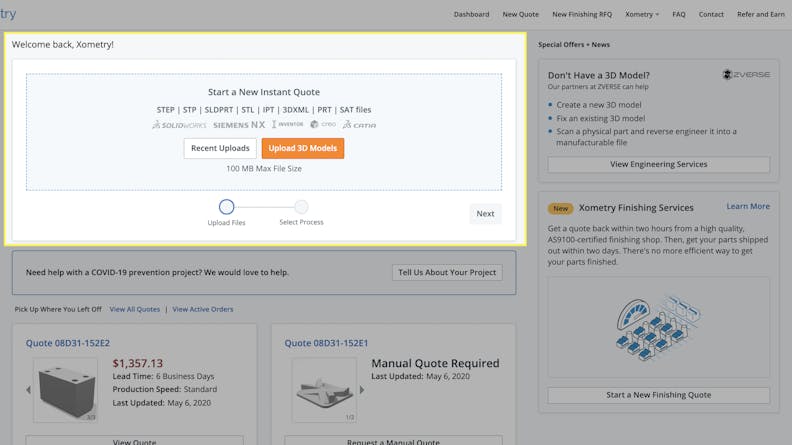Click the finishing services illustration
The image size is (792, 445).
click(x=658, y=328)
